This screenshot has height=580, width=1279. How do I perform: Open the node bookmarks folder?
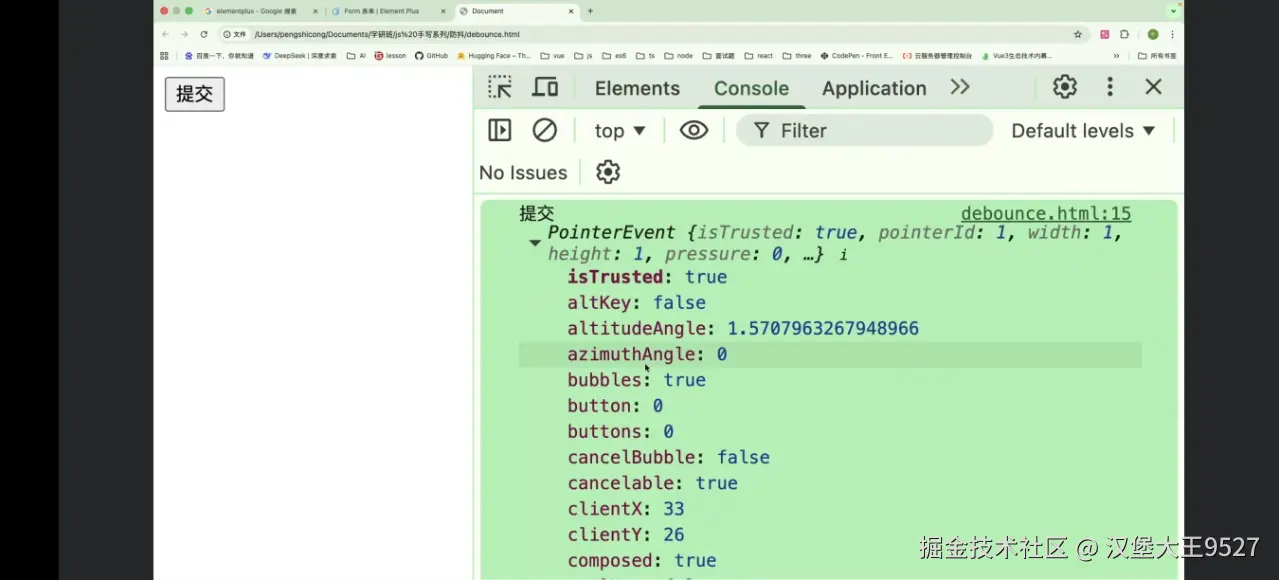pyautogui.click(x=678, y=56)
